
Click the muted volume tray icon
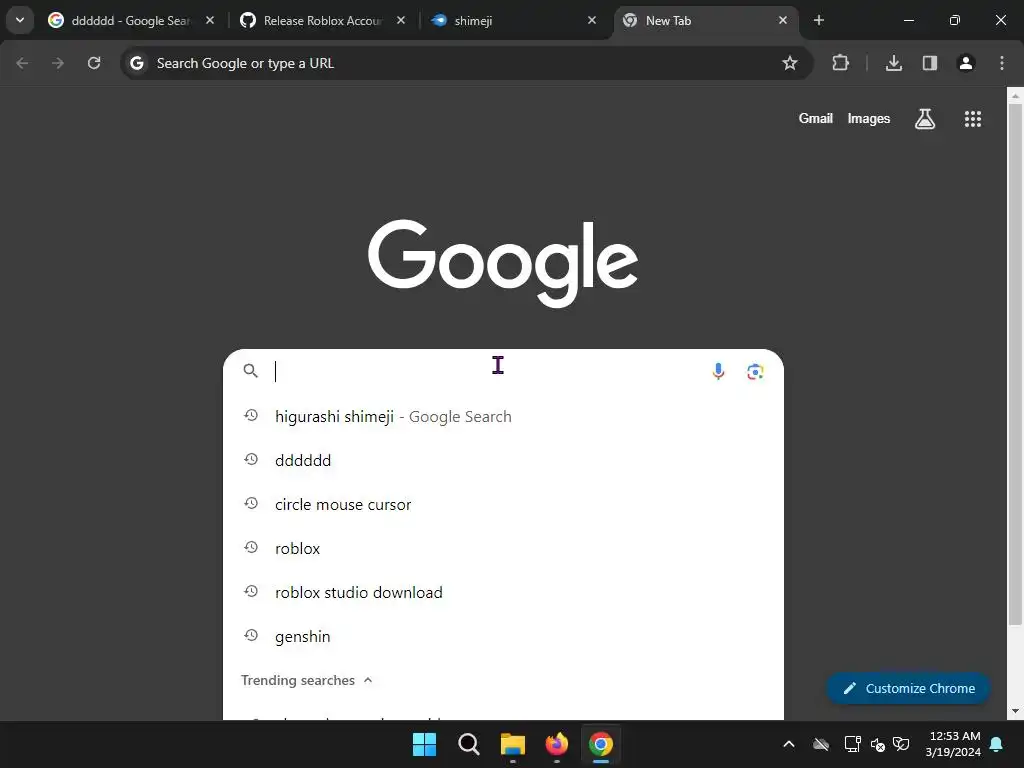click(x=878, y=744)
